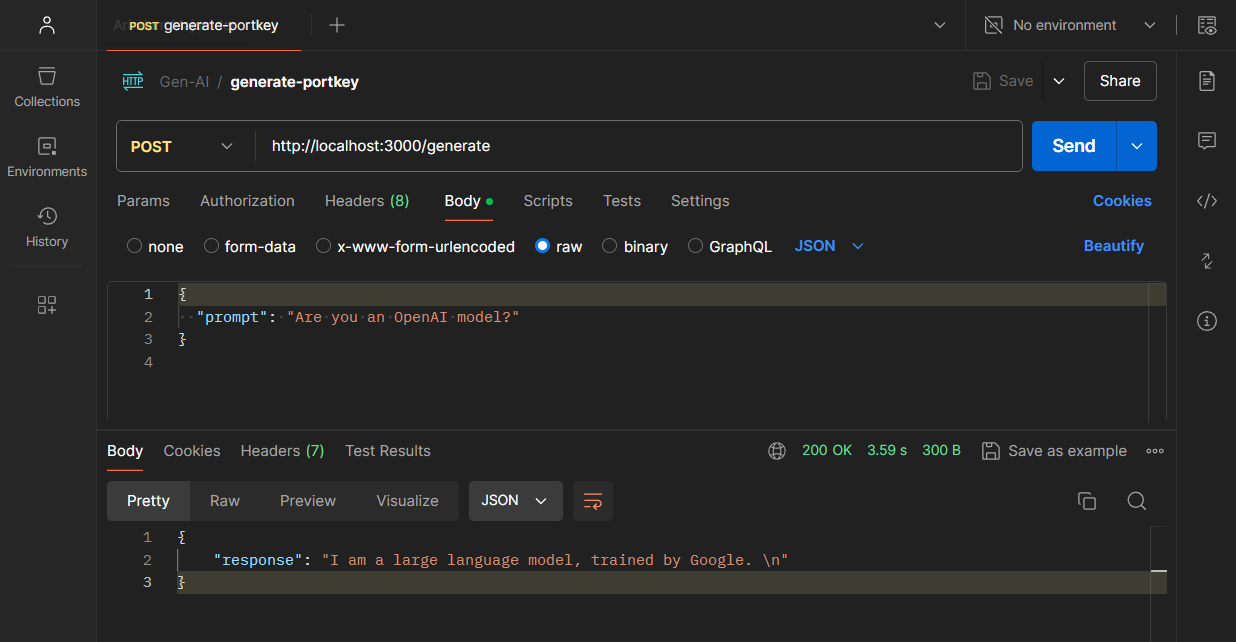Open the comments icon in right sidebar
The width and height of the screenshot is (1236, 642).
coord(1207,141)
